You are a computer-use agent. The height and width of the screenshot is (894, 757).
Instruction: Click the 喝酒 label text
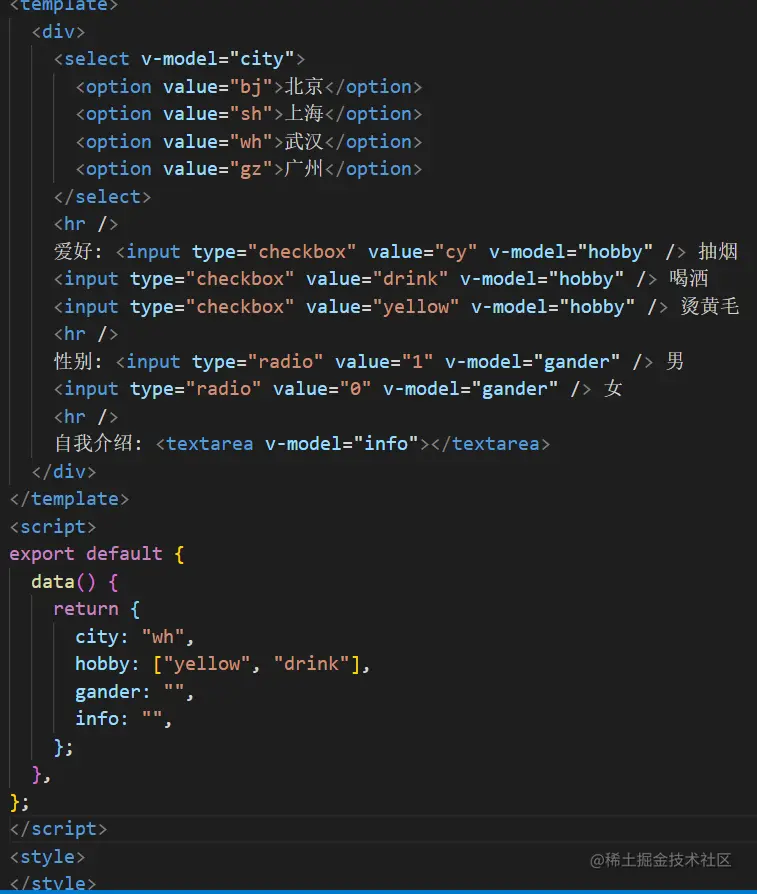pos(689,279)
